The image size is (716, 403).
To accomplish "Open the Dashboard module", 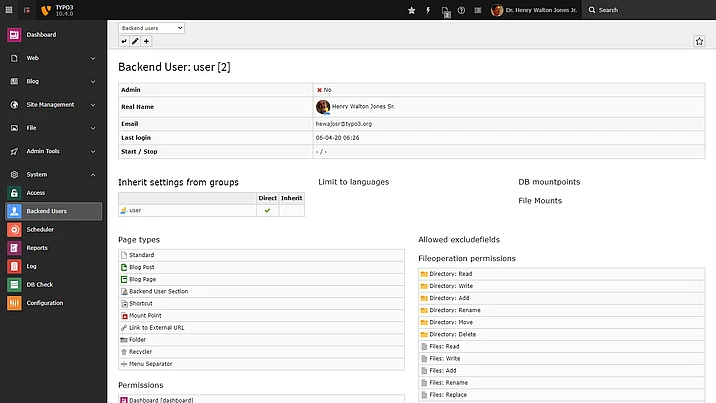I will coord(41,35).
